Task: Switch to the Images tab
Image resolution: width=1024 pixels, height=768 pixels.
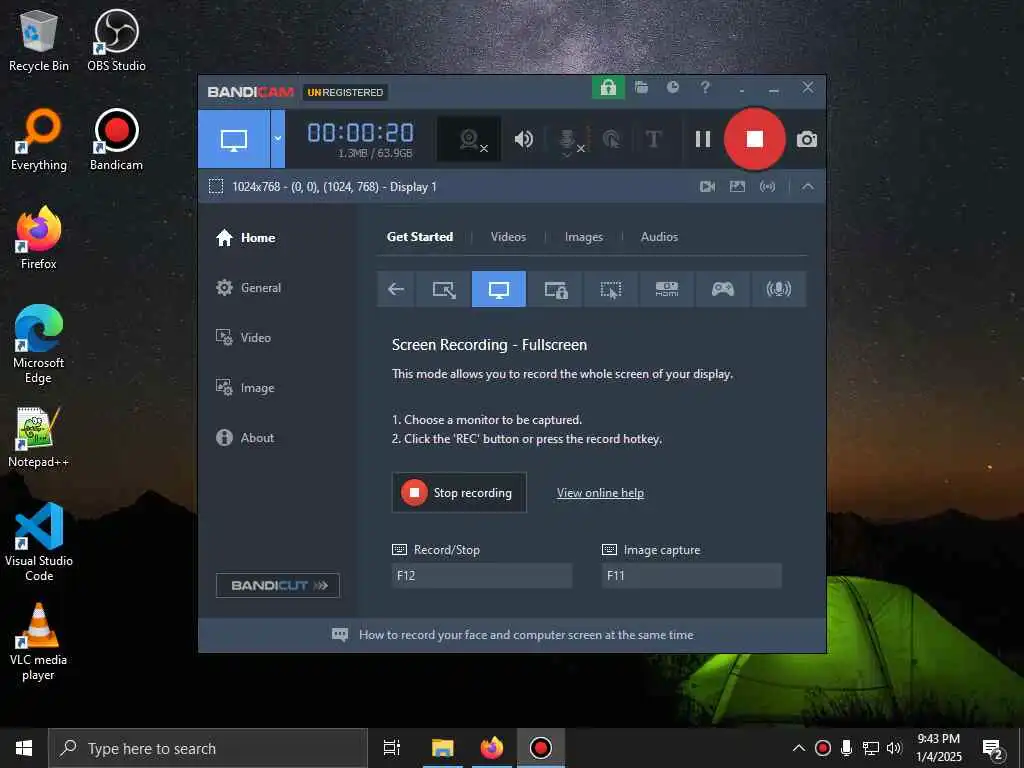Action: pyautogui.click(x=583, y=237)
